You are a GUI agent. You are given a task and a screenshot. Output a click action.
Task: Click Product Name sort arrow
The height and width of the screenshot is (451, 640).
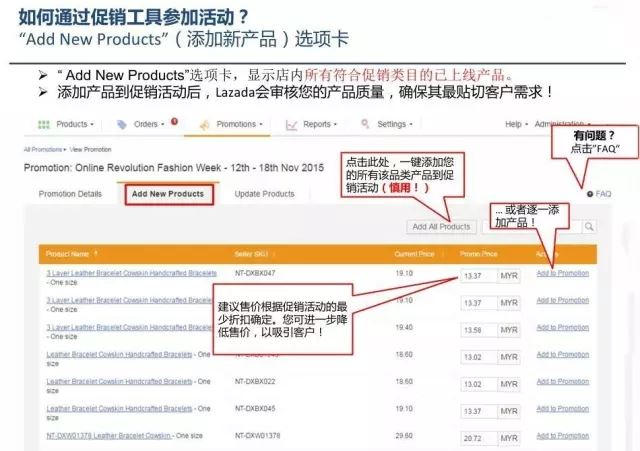tap(96, 253)
